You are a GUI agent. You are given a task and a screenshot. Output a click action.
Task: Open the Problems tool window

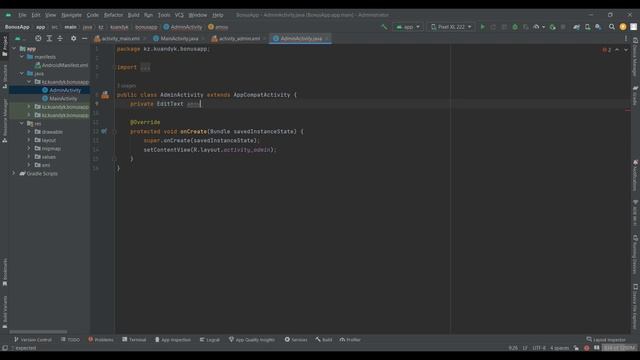coord(101,340)
